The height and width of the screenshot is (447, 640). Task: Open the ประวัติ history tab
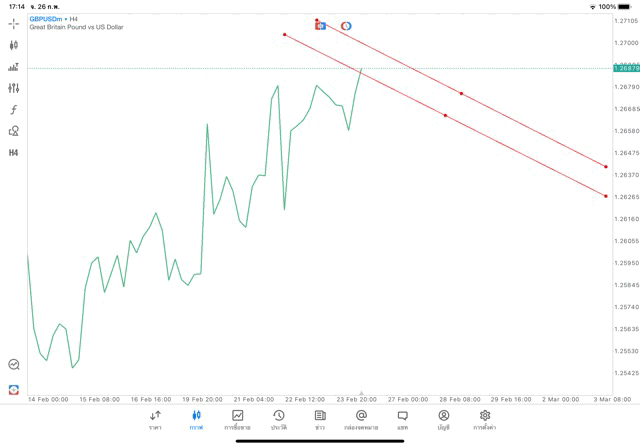point(279,419)
